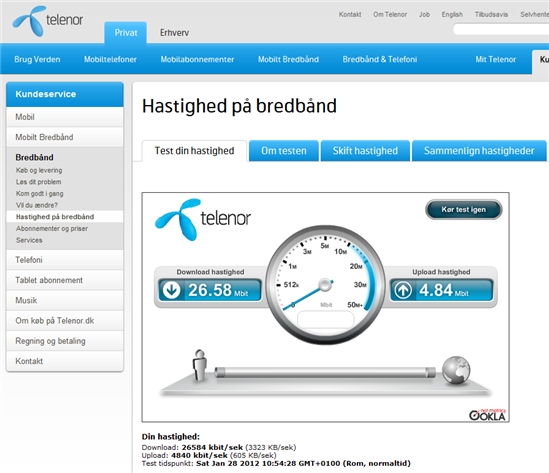Click the connection progress pipe bar
The width and height of the screenshot is (549, 473).
pos(325,373)
